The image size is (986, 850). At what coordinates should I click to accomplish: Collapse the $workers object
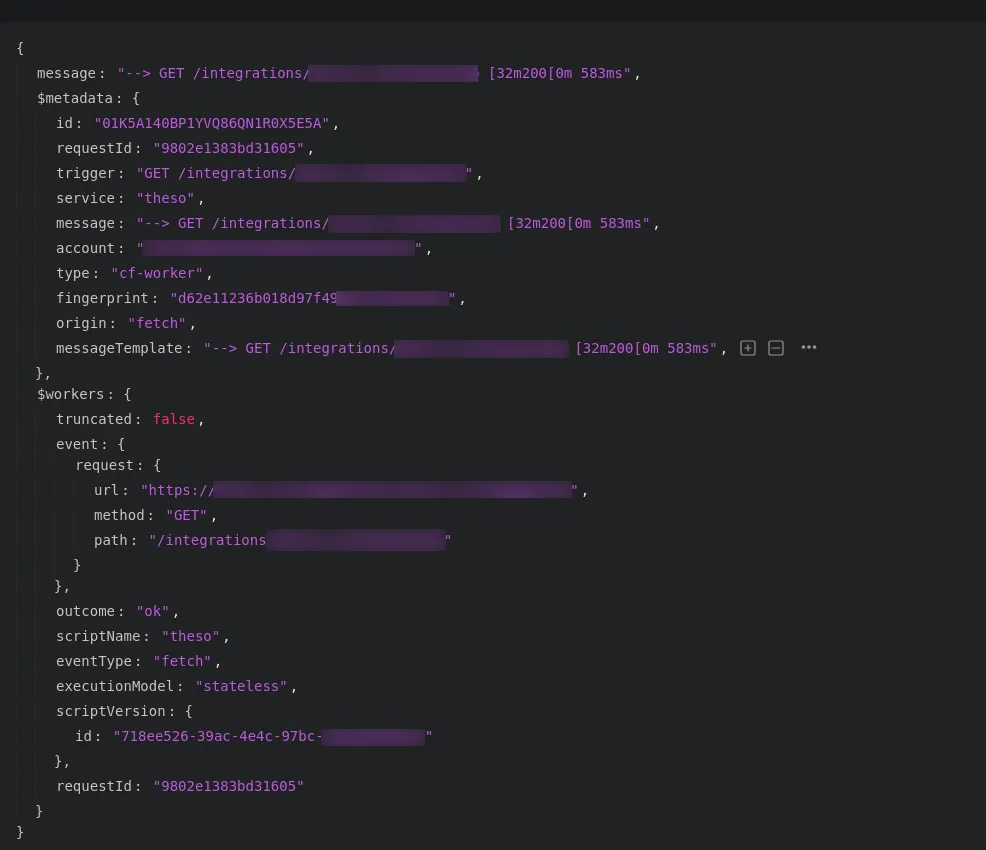pos(70,394)
